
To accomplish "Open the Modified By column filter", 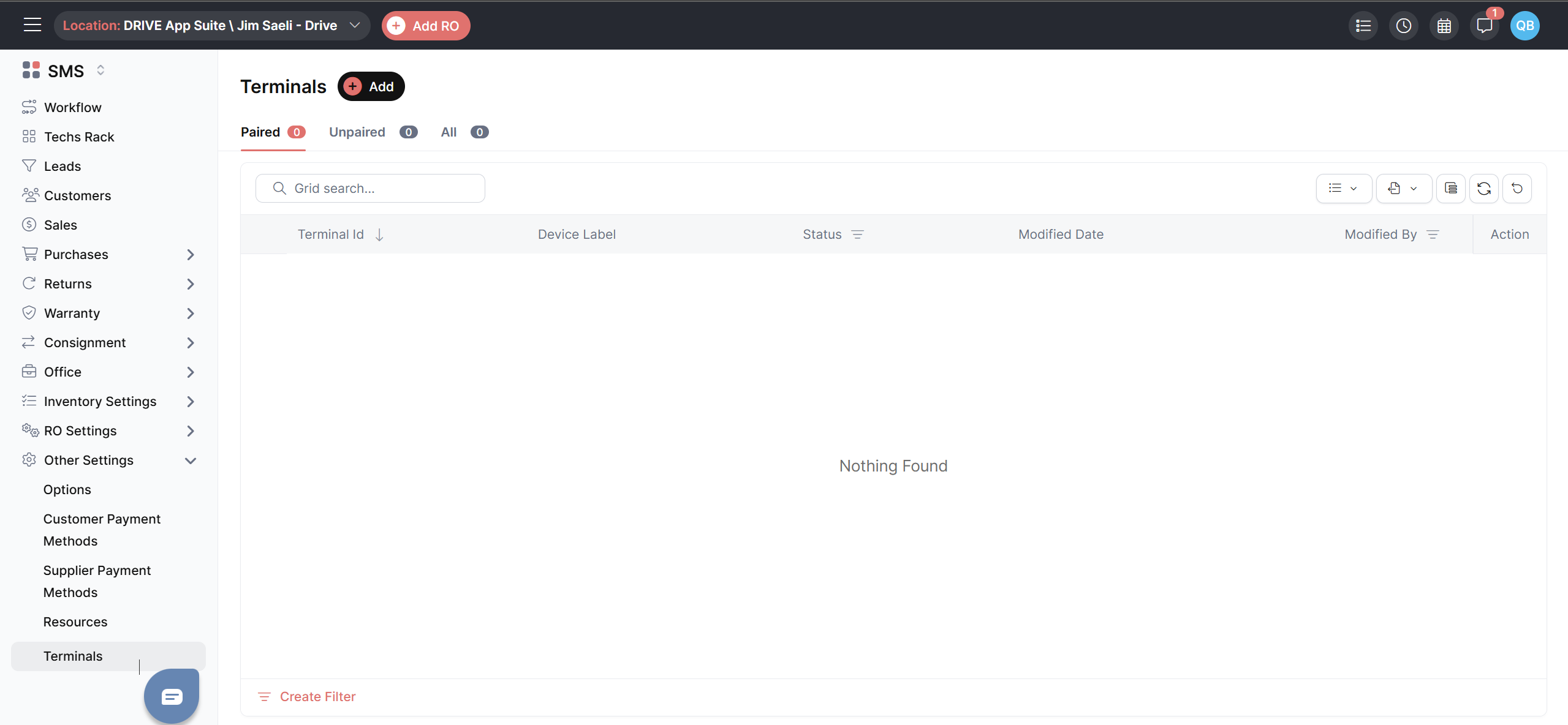I will pos(1433,235).
